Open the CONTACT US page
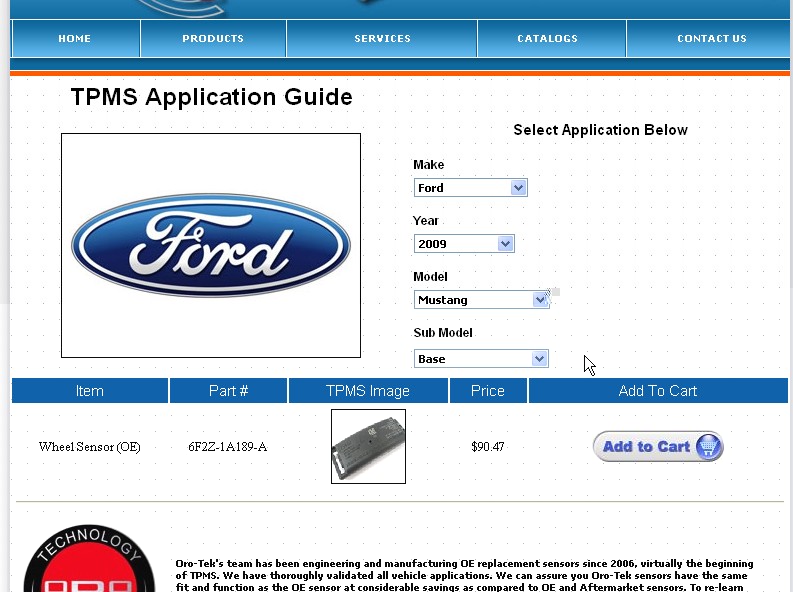793x592 pixels. [711, 39]
